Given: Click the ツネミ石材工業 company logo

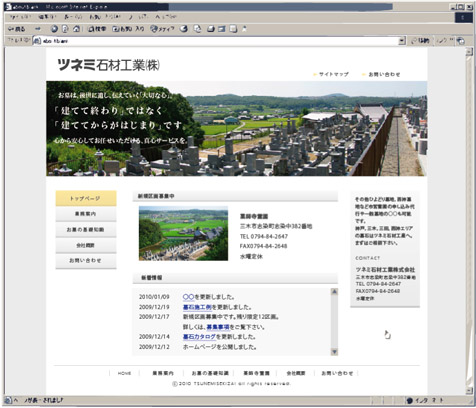Looking at the screenshot, I should click(109, 65).
